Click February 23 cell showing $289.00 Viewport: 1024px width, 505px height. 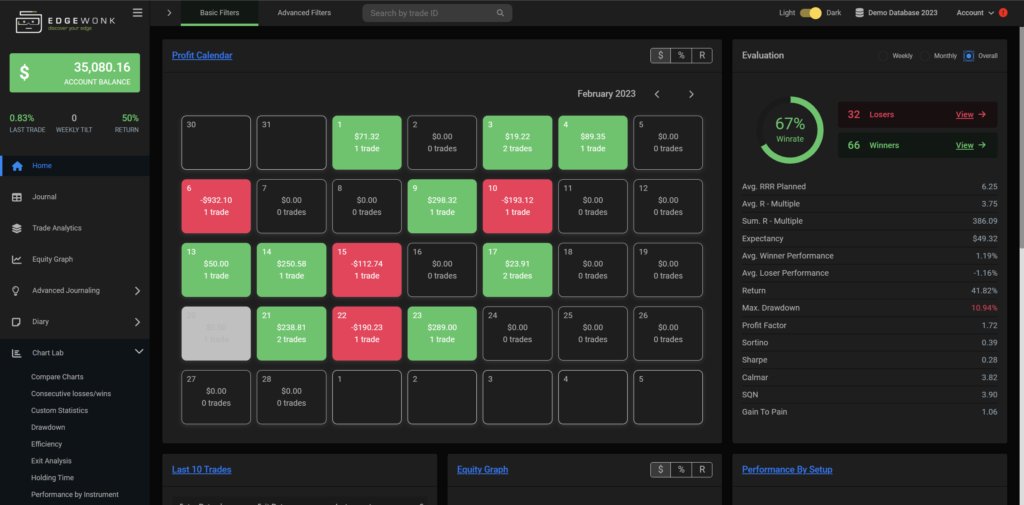pyautogui.click(x=442, y=333)
